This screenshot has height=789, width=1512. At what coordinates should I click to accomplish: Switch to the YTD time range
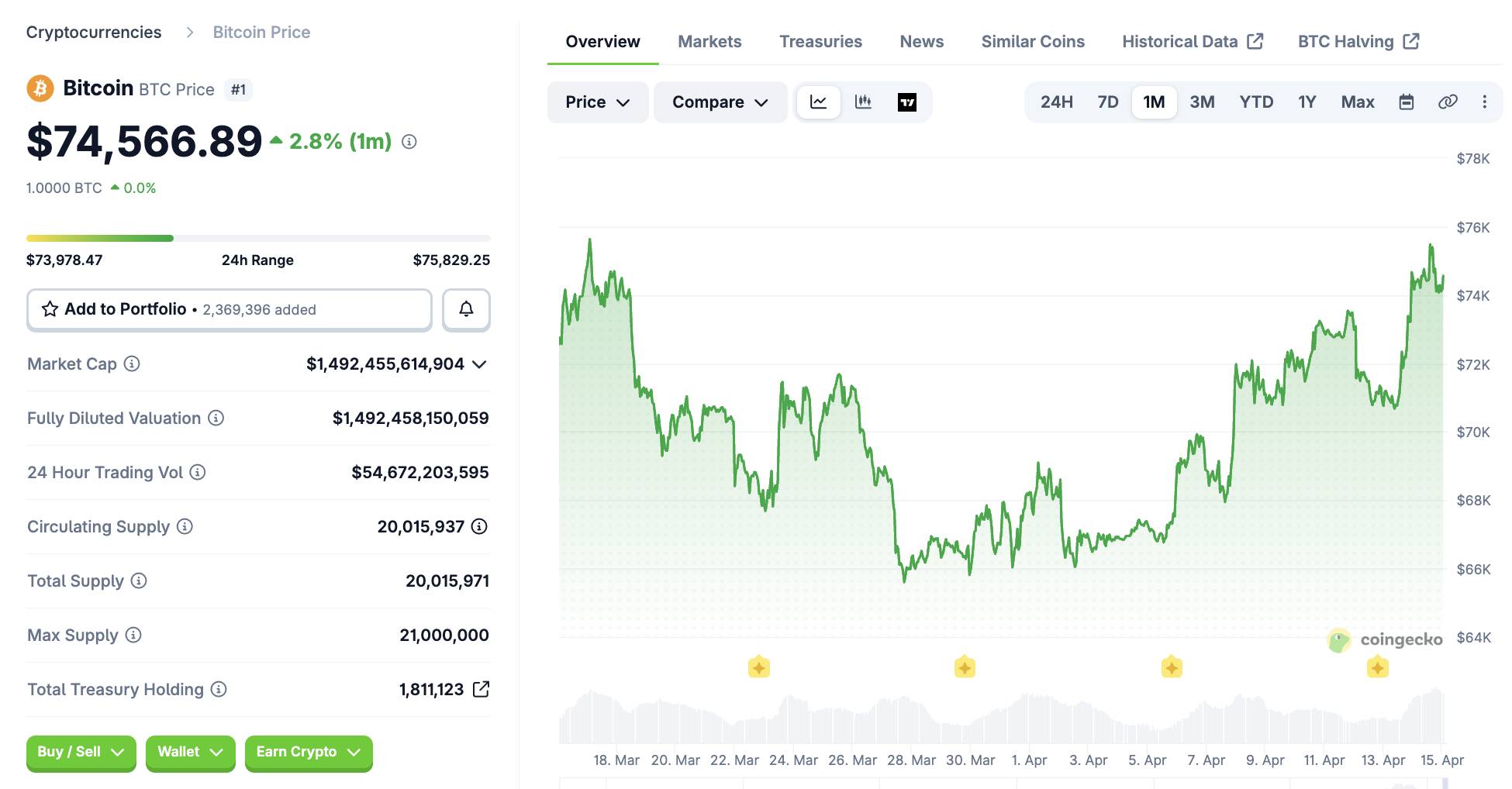point(1255,102)
